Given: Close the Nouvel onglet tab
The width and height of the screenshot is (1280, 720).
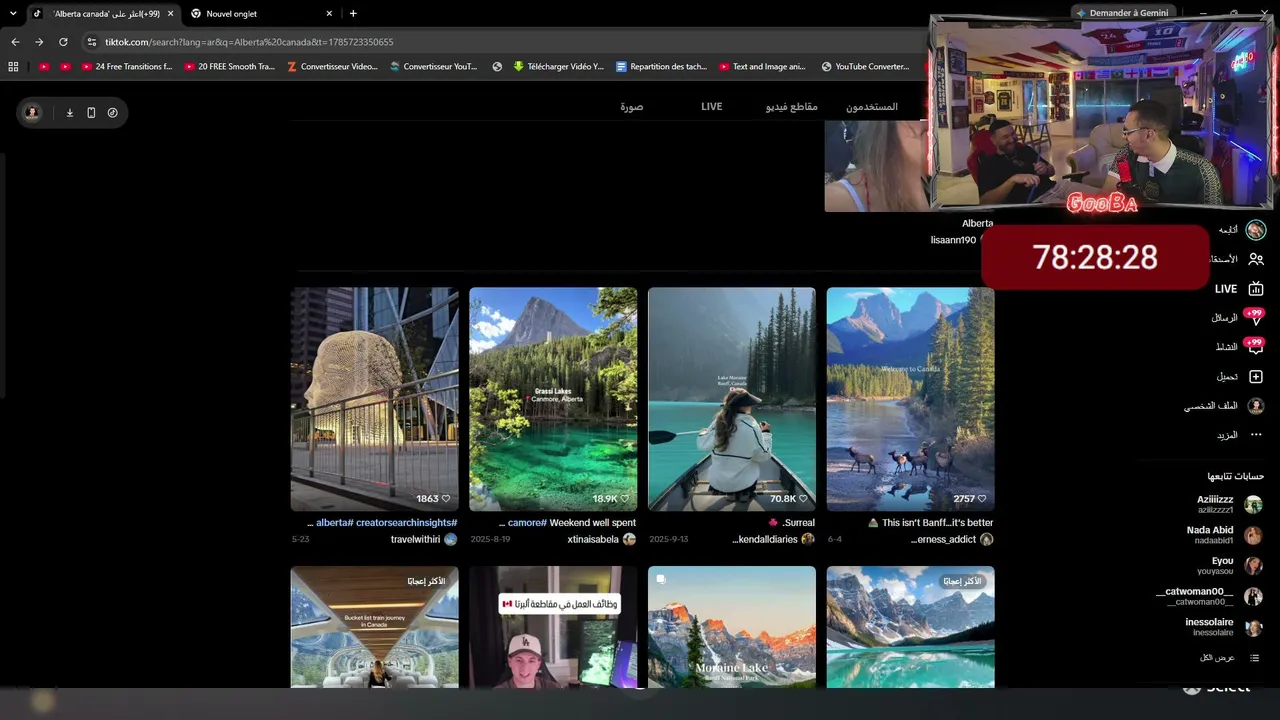Looking at the screenshot, I should point(329,14).
